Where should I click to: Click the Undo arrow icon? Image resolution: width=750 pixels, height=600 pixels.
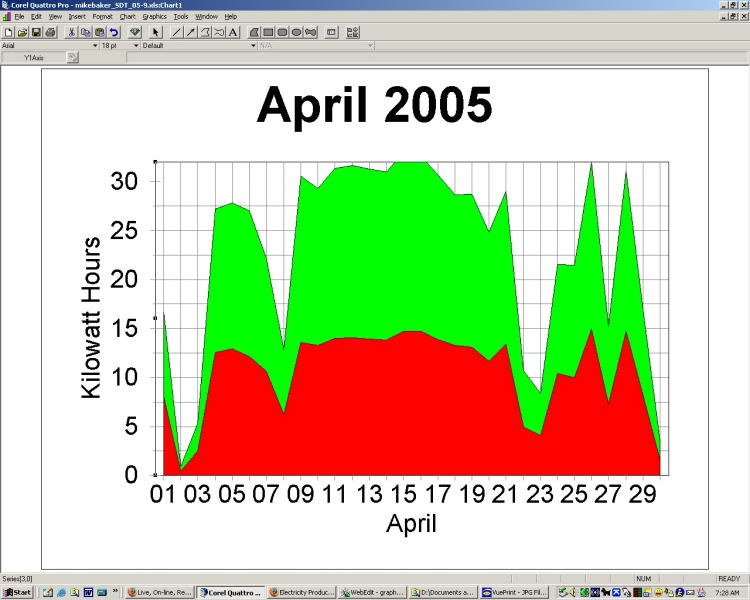[114, 32]
